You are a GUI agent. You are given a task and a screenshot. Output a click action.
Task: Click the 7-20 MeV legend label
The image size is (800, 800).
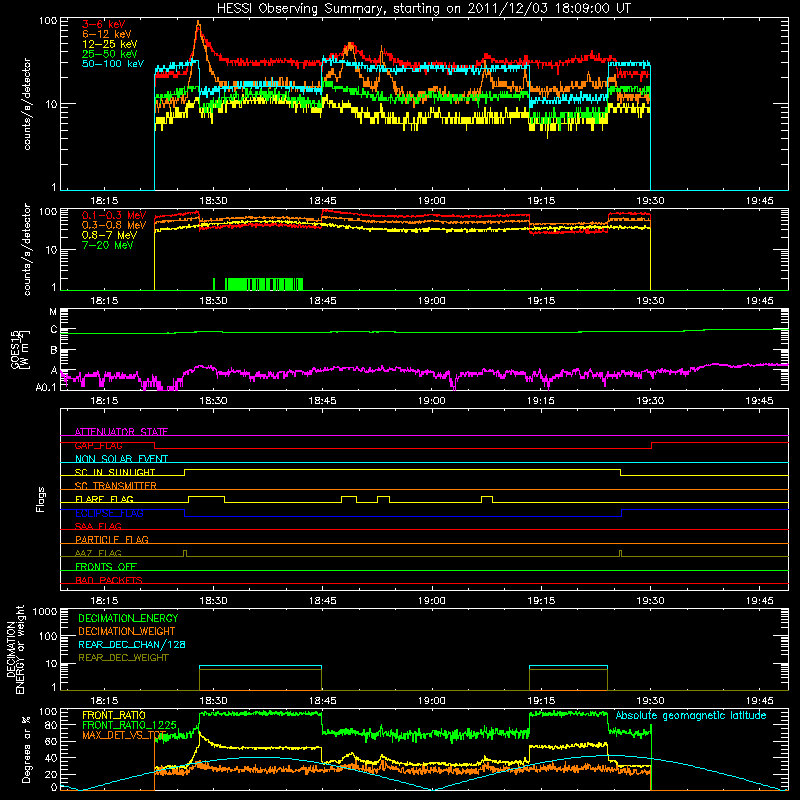coord(107,245)
